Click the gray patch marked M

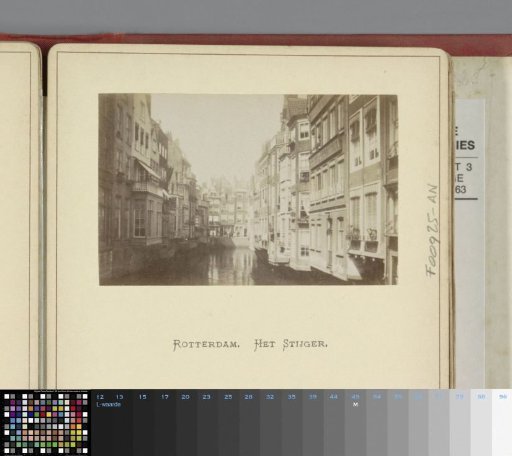point(355,422)
